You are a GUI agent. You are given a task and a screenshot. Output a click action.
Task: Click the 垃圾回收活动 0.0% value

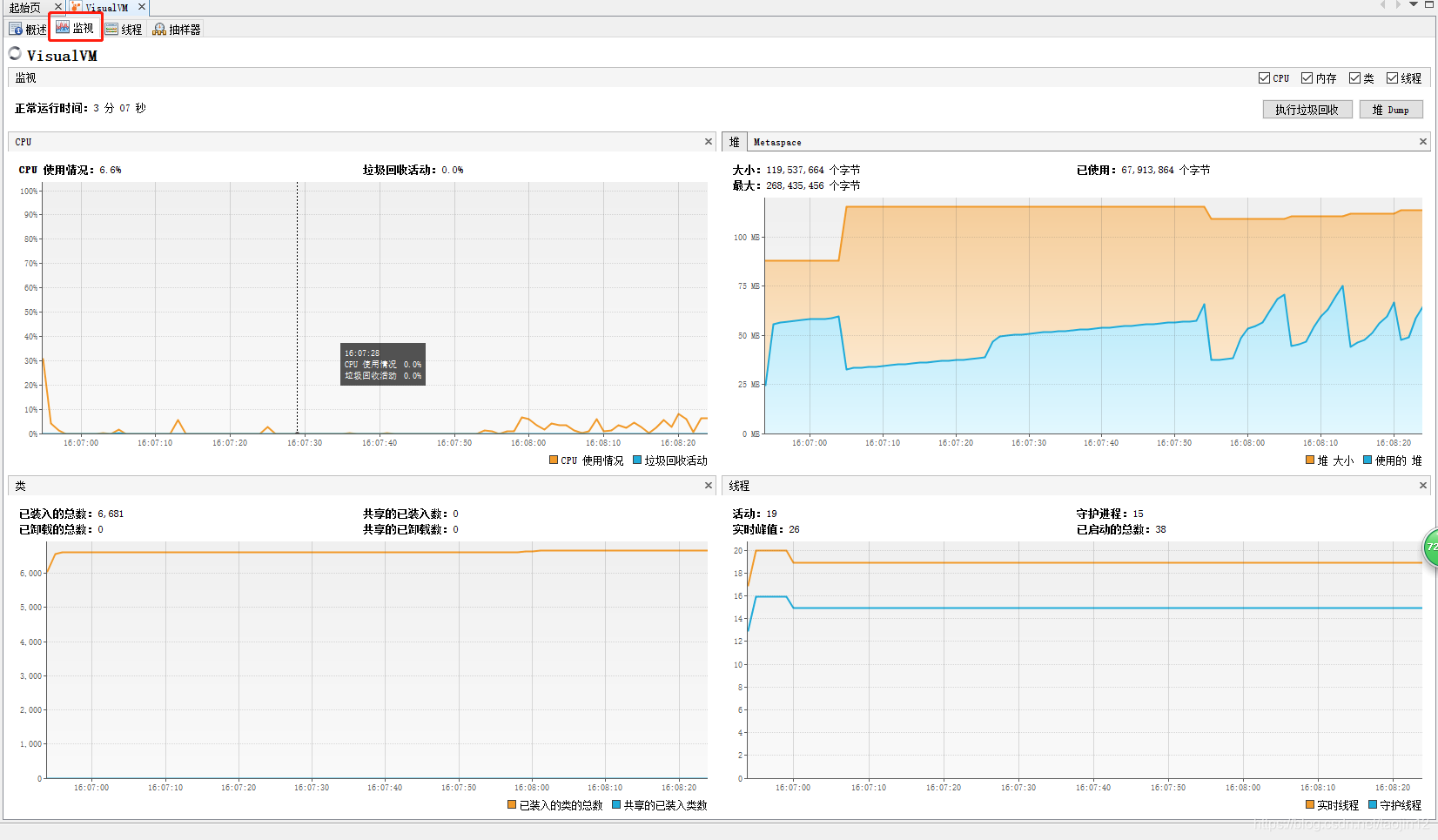(x=453, y=170)
